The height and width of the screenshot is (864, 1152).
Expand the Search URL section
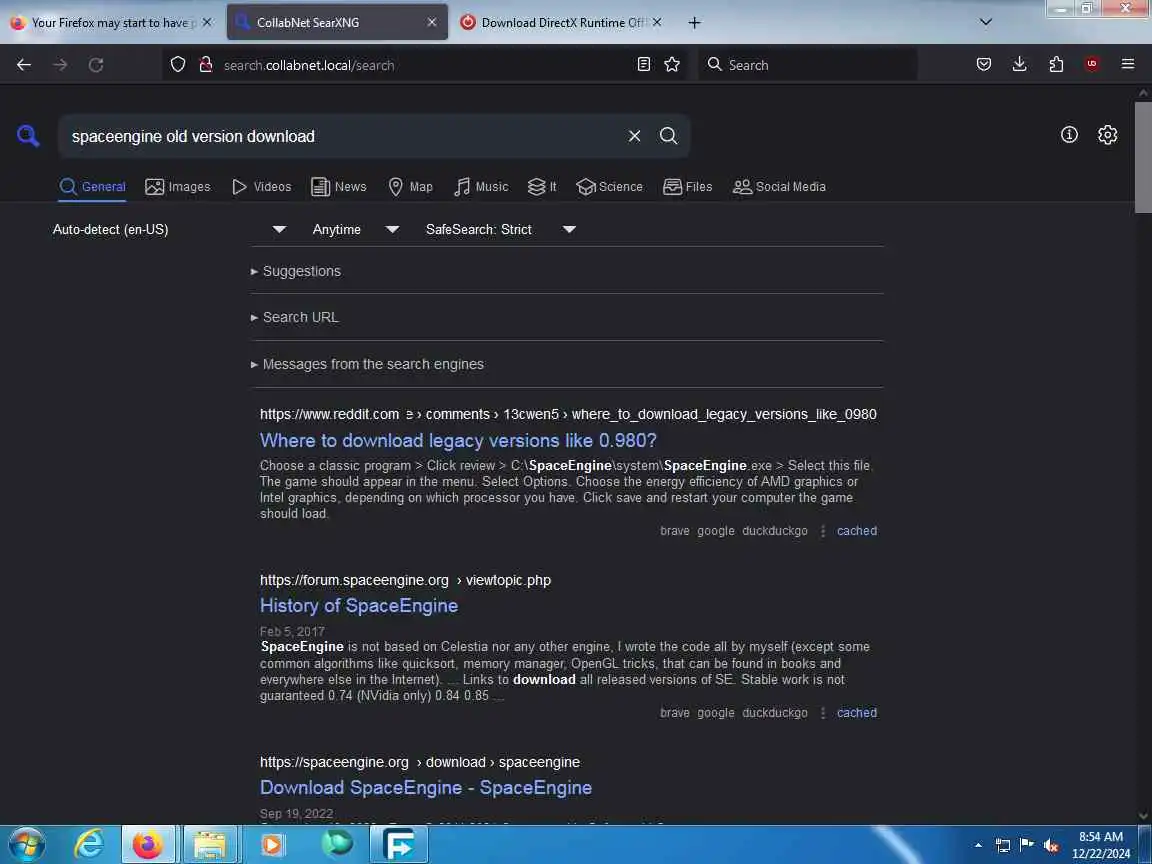295,317
